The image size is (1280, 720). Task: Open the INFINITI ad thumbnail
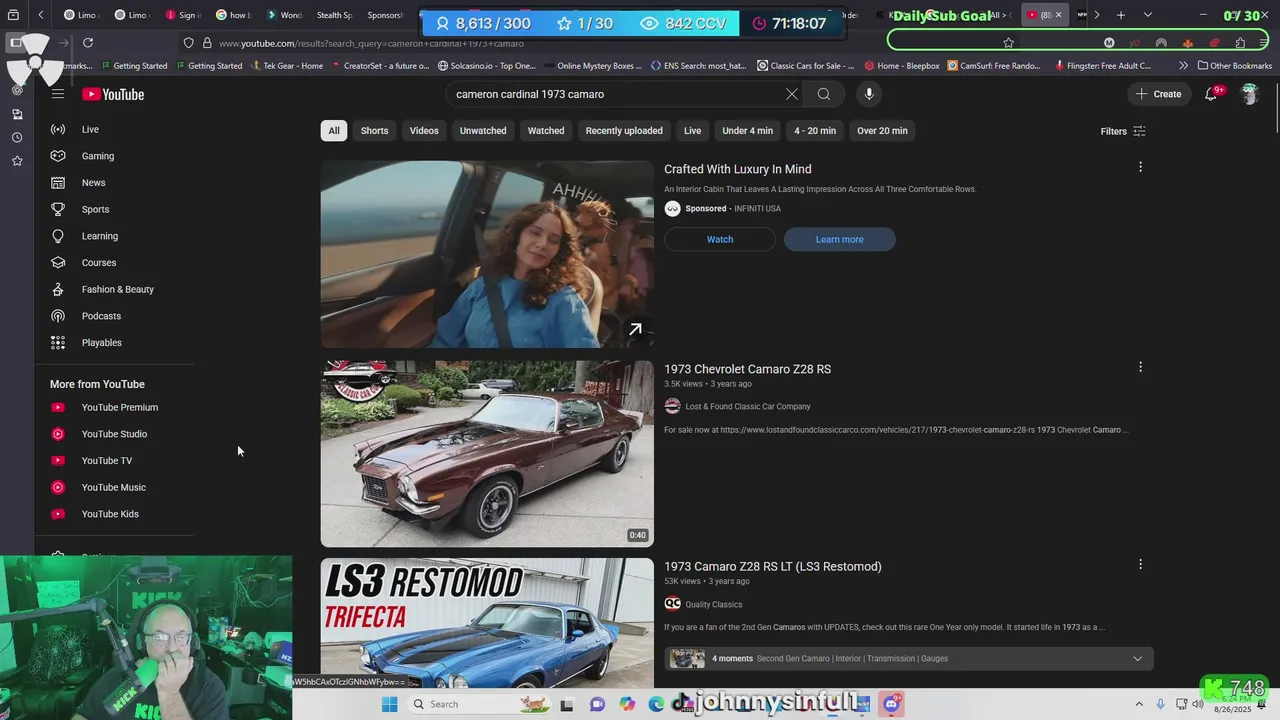(487, 254)
